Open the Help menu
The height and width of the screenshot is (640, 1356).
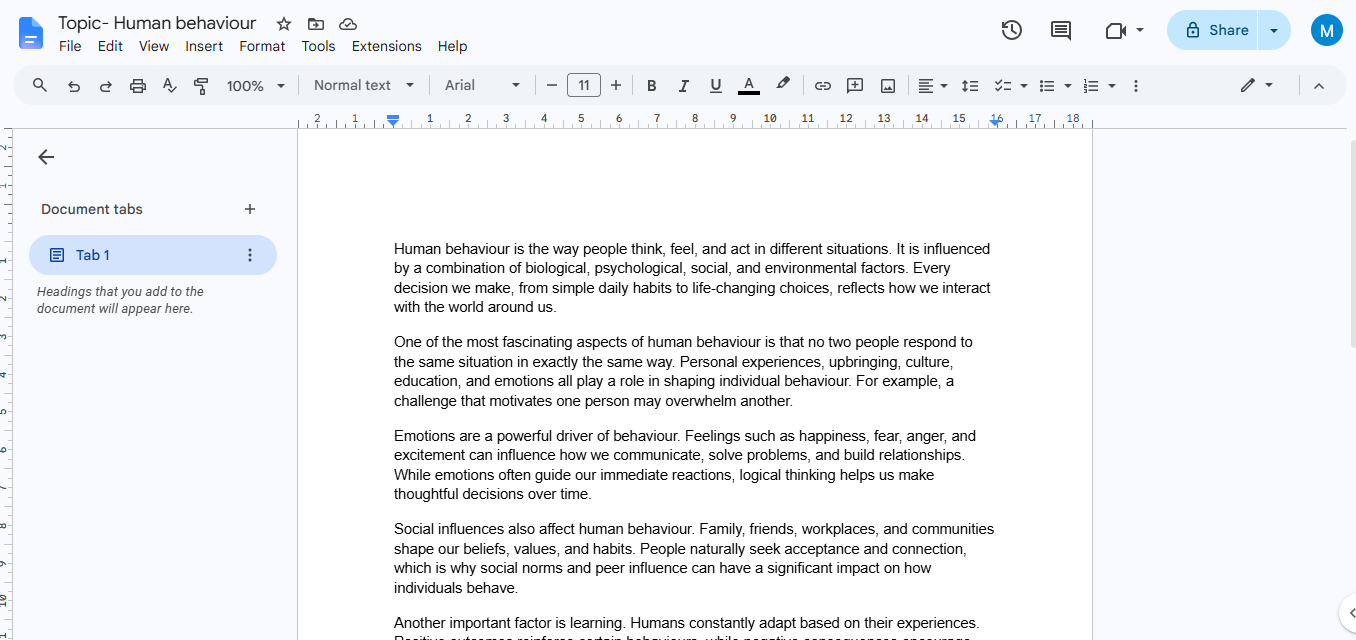[x=452, y=46]
